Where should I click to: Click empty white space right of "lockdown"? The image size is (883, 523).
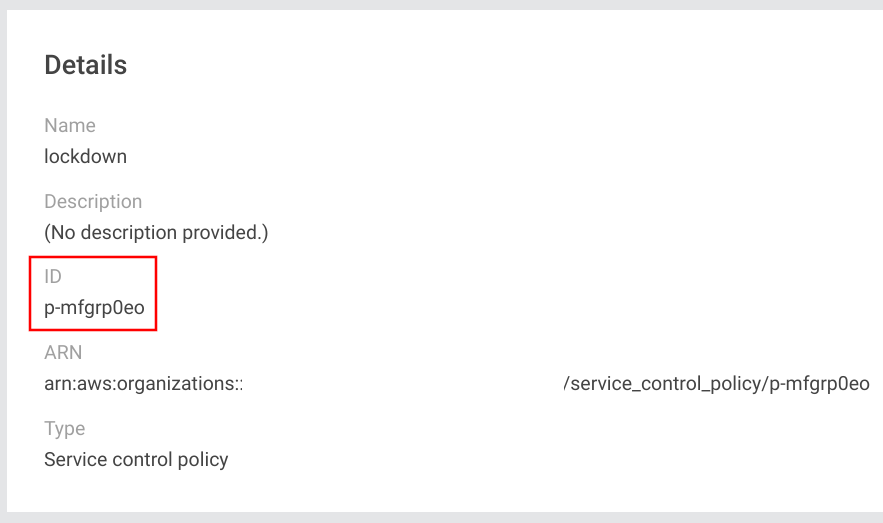(400, 156)
